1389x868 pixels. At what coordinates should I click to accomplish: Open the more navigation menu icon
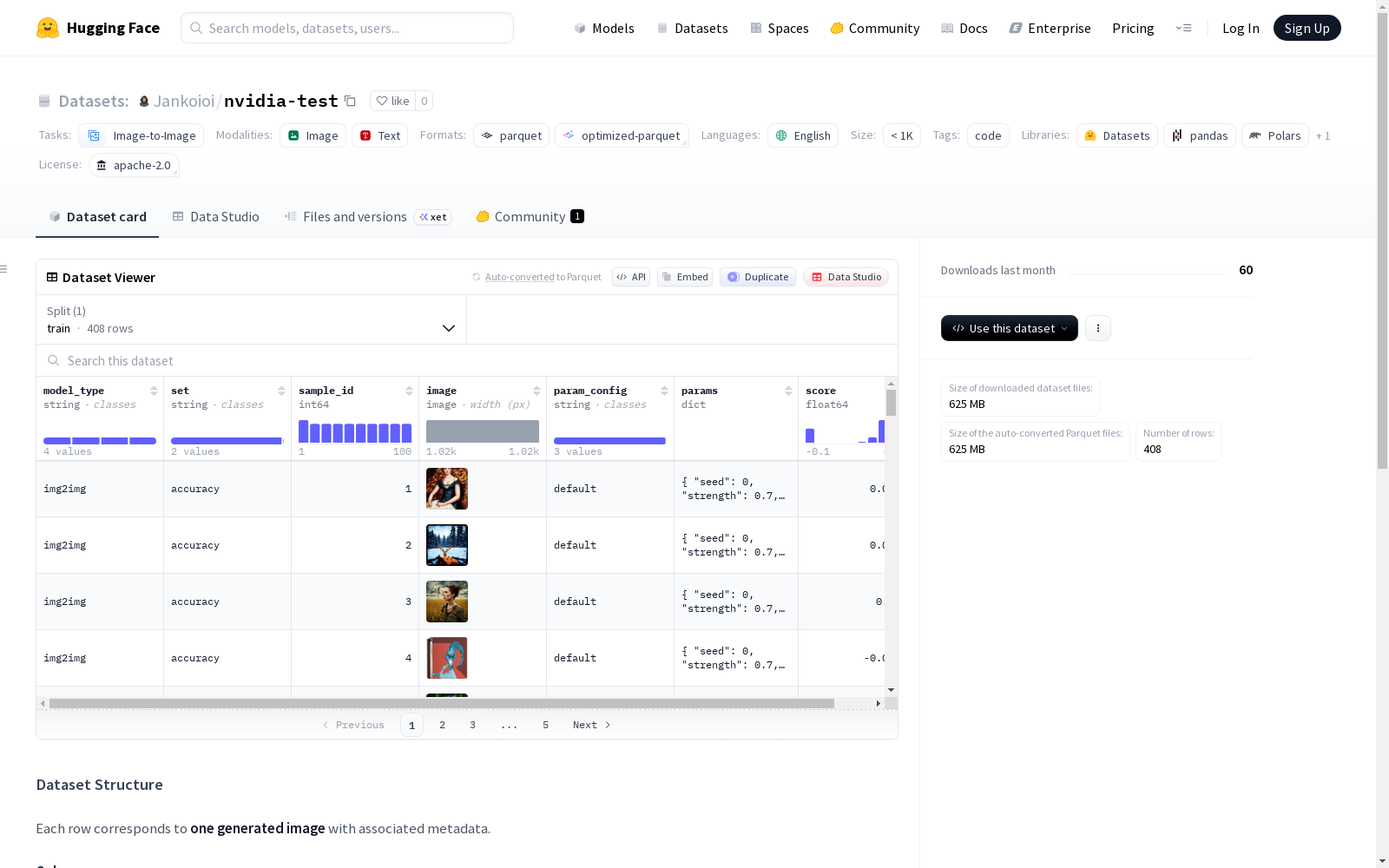tap(1183, 28)
